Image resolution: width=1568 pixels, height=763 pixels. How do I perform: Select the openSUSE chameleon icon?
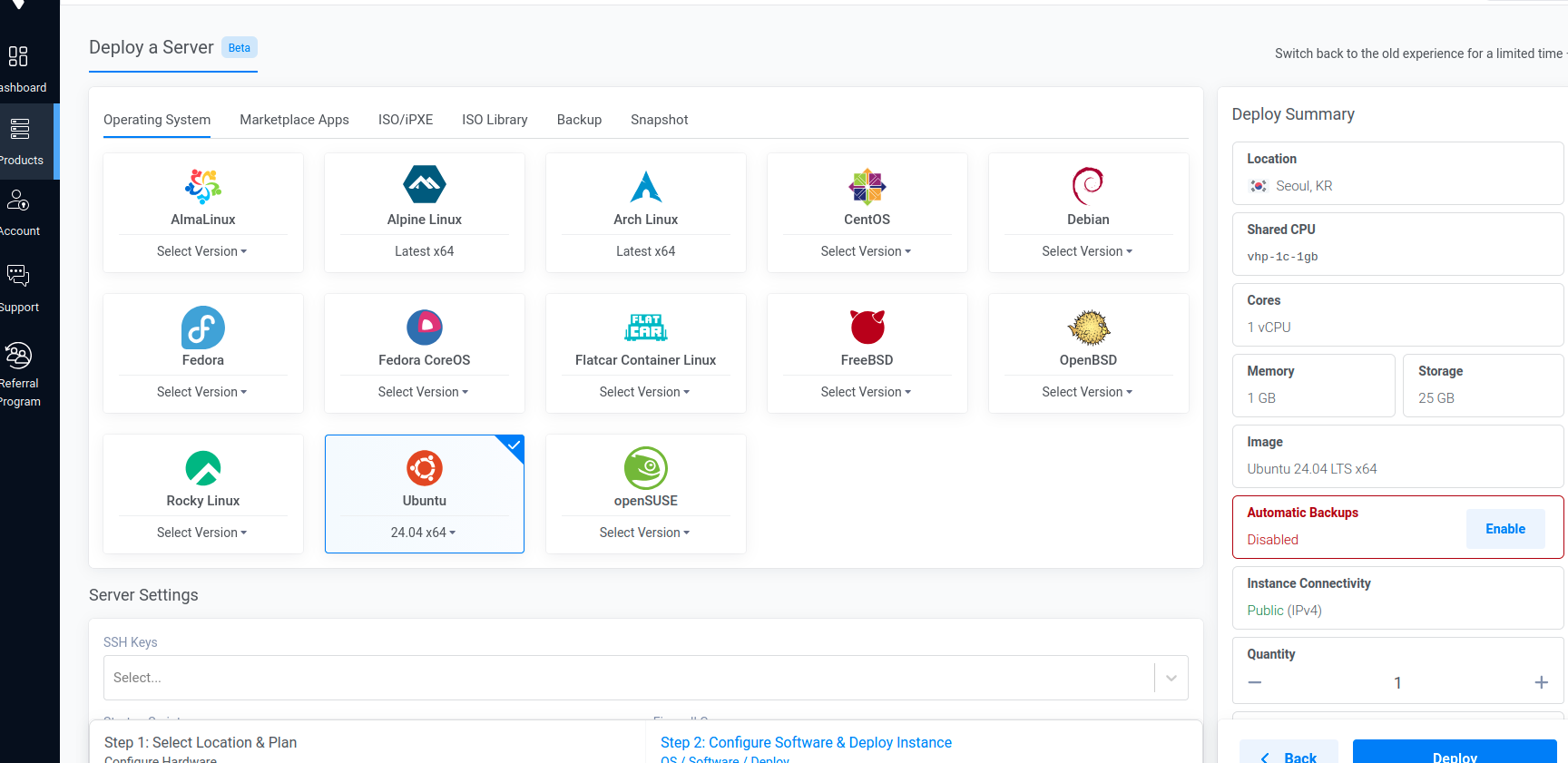pyautogui.click(x=645, y=468)
